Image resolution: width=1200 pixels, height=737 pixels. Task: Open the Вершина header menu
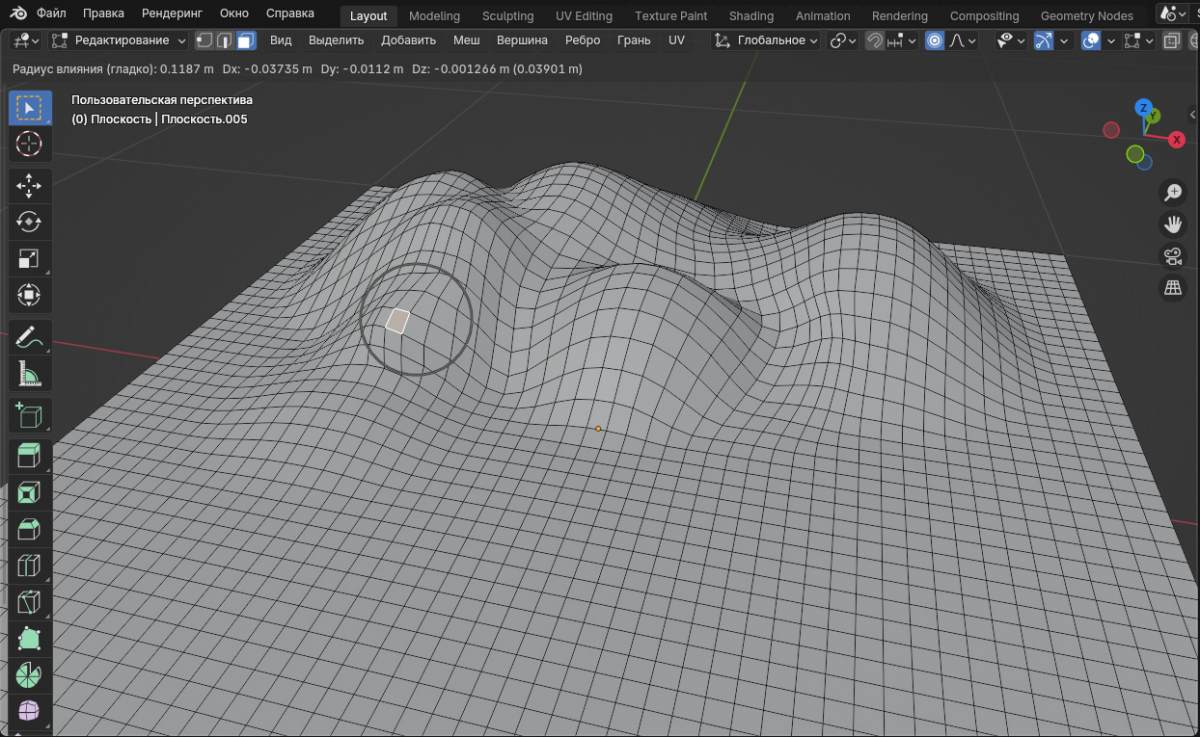[x=522, y=40]
